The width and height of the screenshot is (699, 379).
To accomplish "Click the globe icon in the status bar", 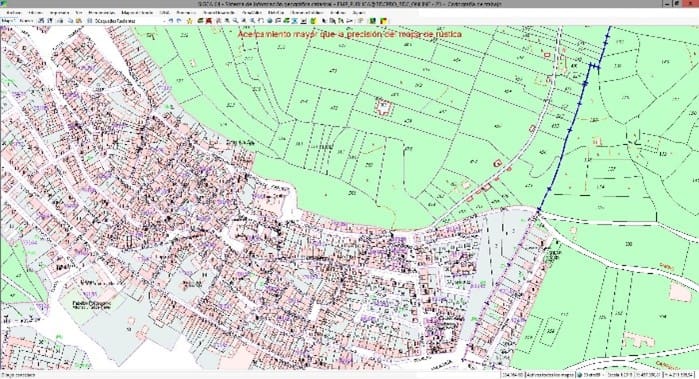I will point(580,375).
